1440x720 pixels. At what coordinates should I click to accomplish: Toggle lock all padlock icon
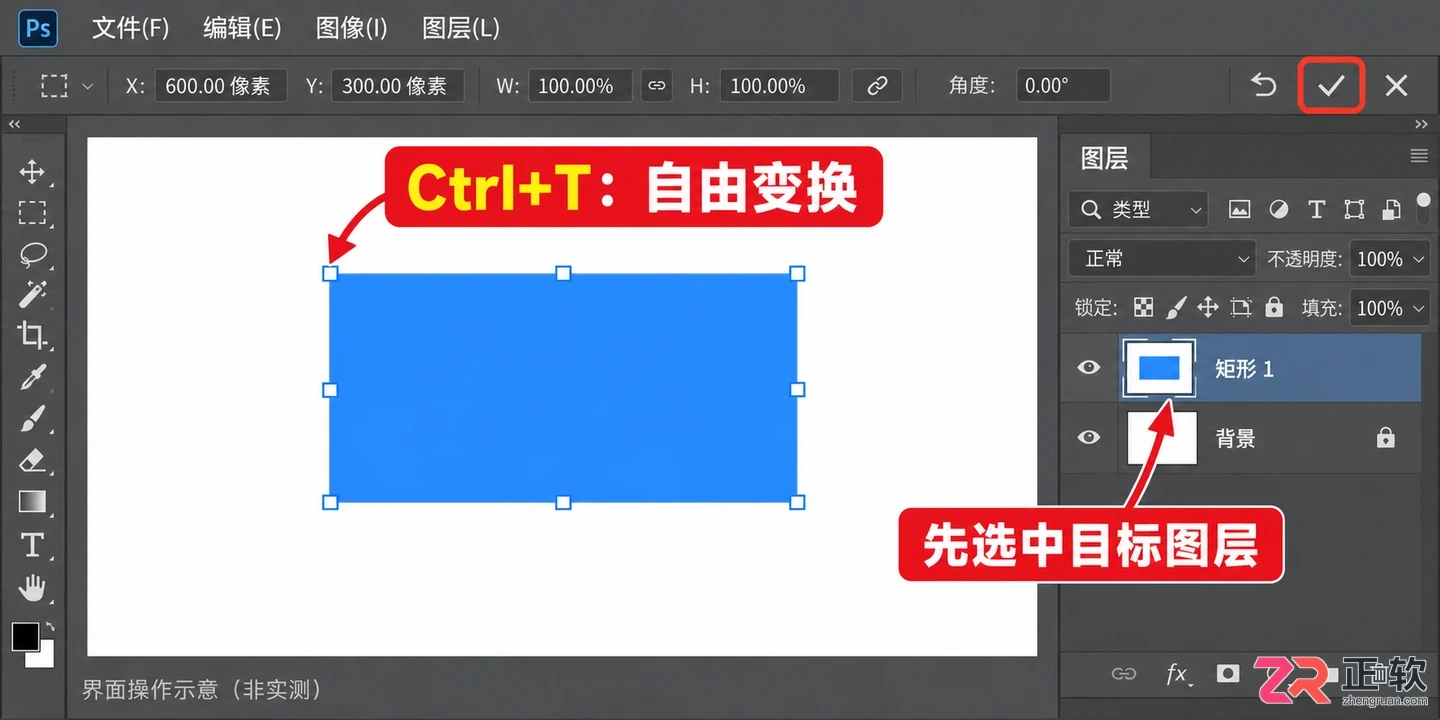tap(1274, 307)
